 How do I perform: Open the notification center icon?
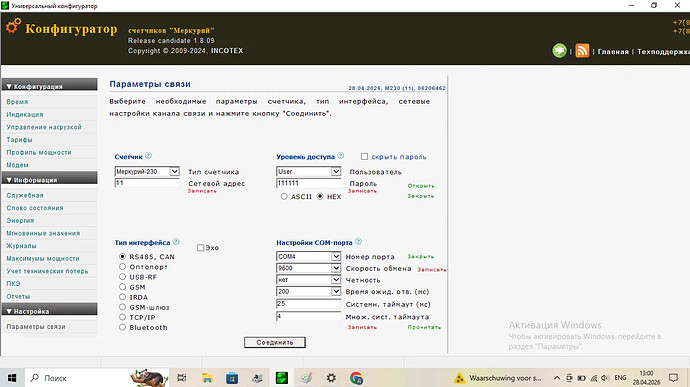coord(673,378)
